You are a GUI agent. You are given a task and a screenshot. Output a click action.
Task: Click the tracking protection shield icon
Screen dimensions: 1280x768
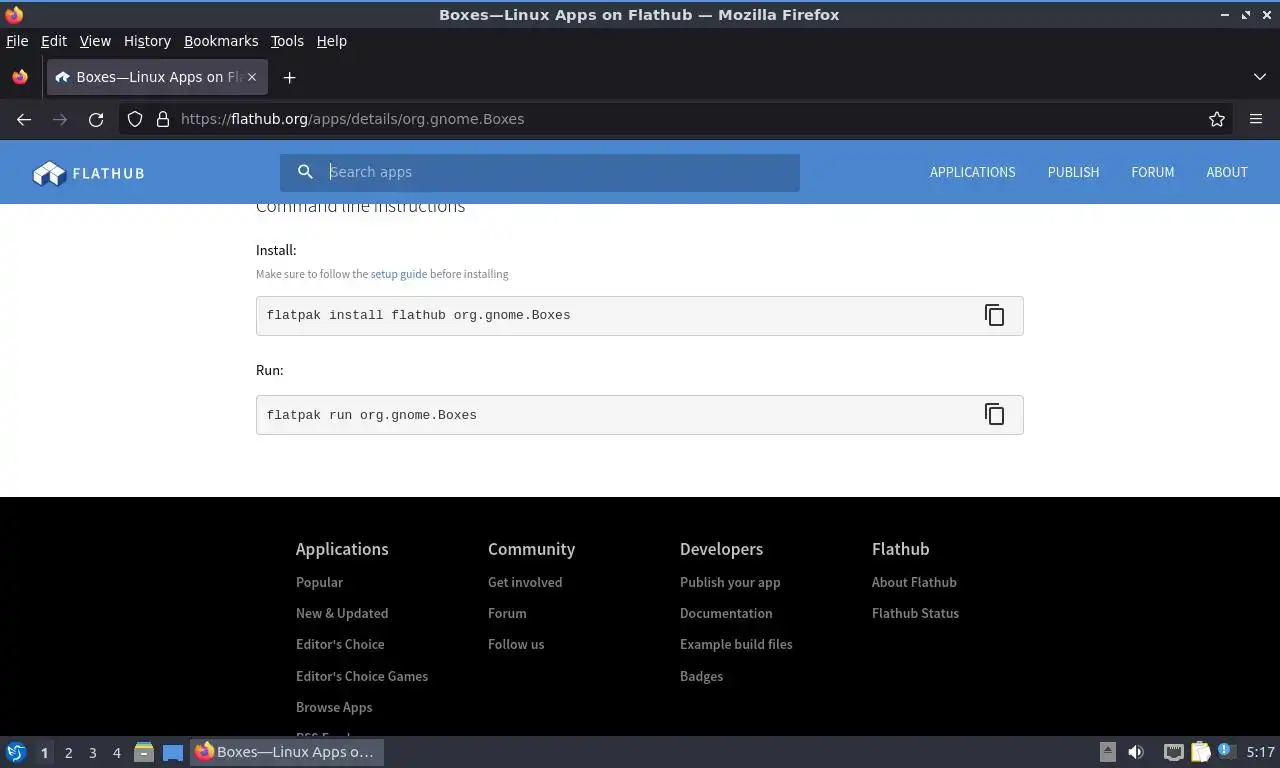[x=135, y=119]
